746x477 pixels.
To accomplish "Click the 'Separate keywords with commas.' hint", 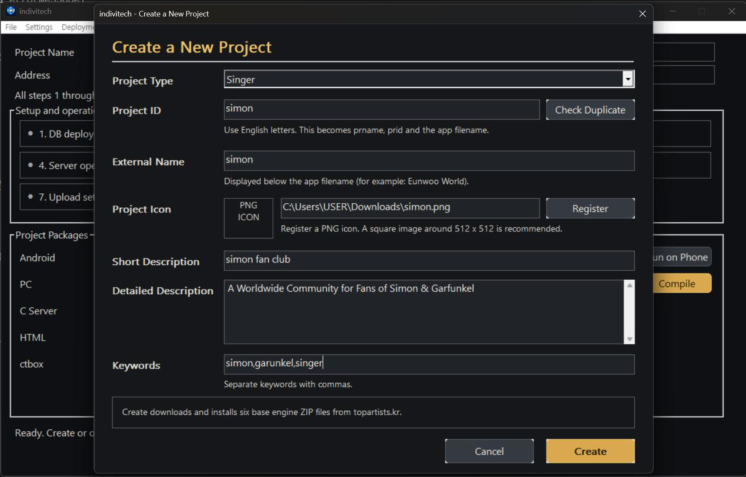I will click(288, 384).
